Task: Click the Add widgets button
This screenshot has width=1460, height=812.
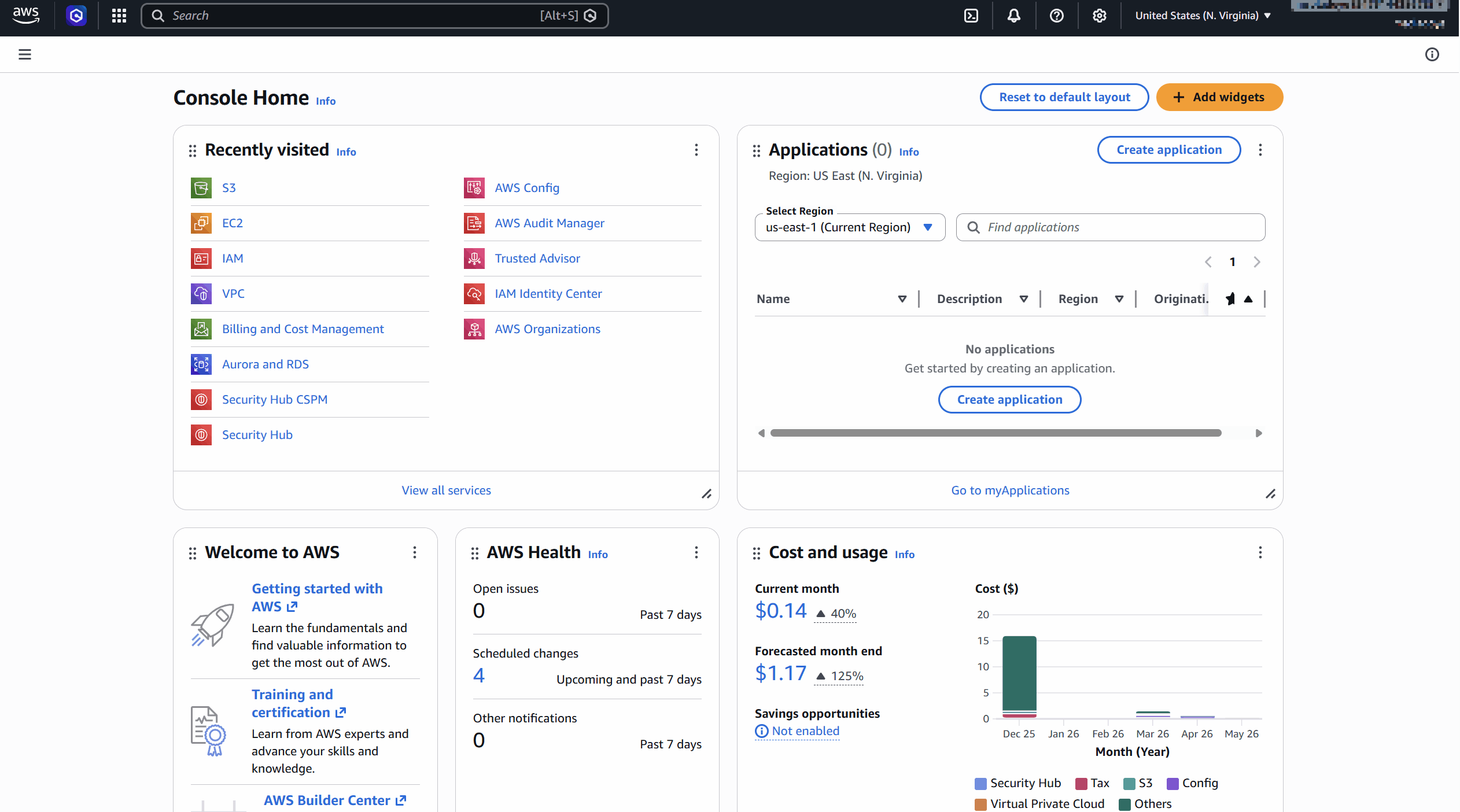Action: tap(1219, 97)
